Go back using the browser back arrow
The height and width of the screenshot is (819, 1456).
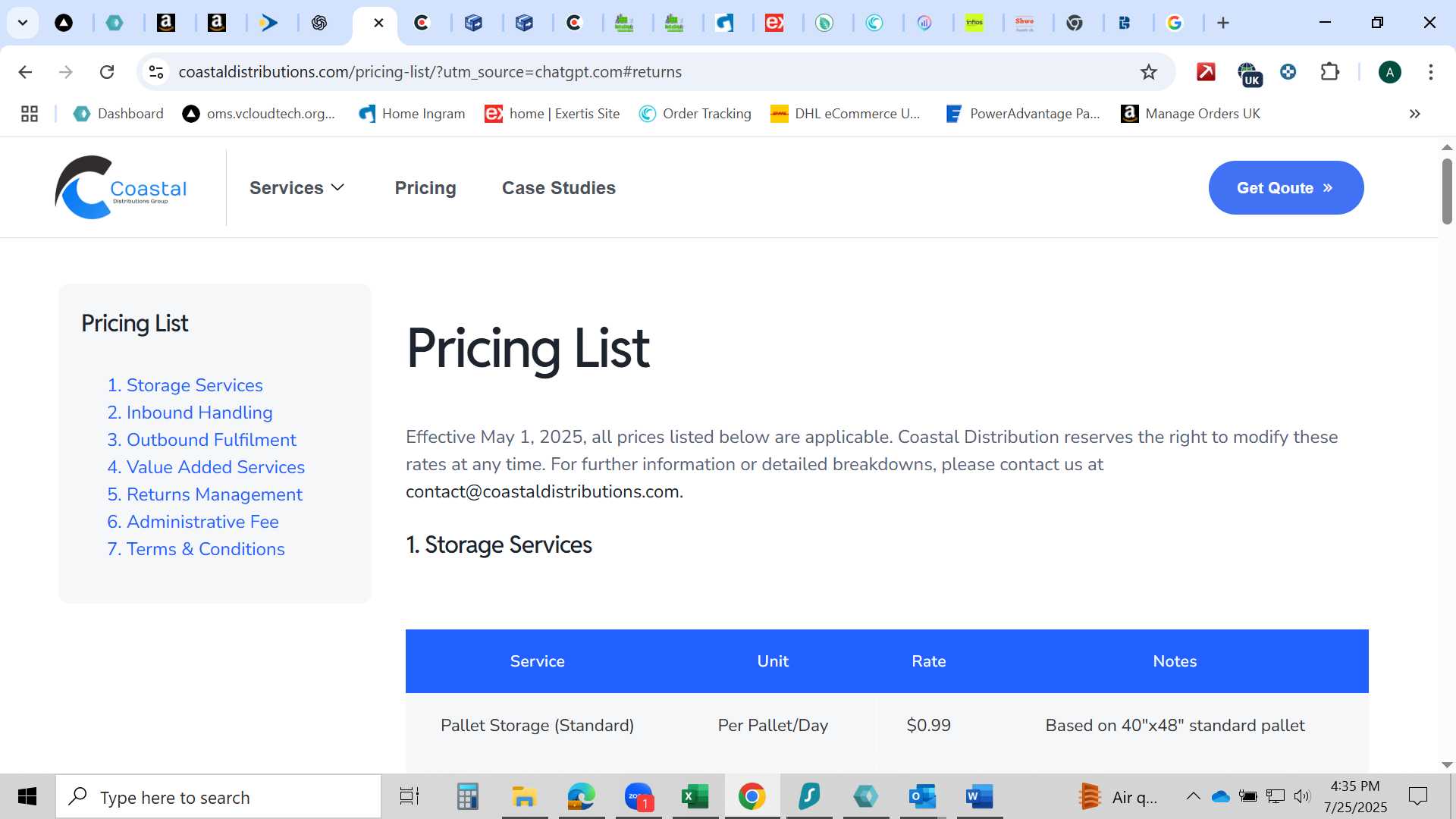click(25, 72)
